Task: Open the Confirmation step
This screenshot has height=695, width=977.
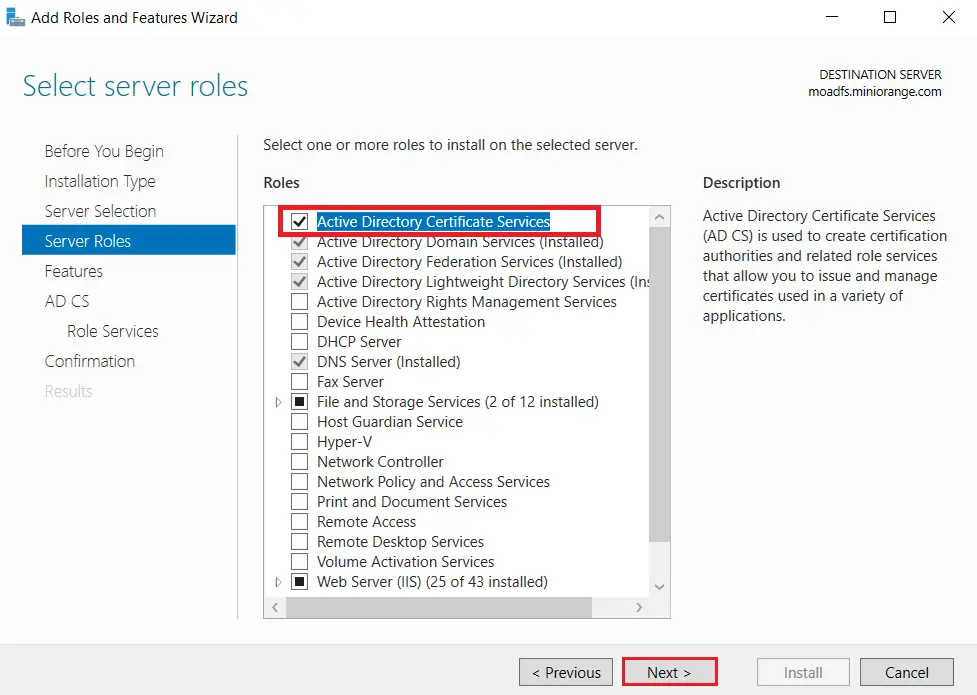Action: point(90,361)
